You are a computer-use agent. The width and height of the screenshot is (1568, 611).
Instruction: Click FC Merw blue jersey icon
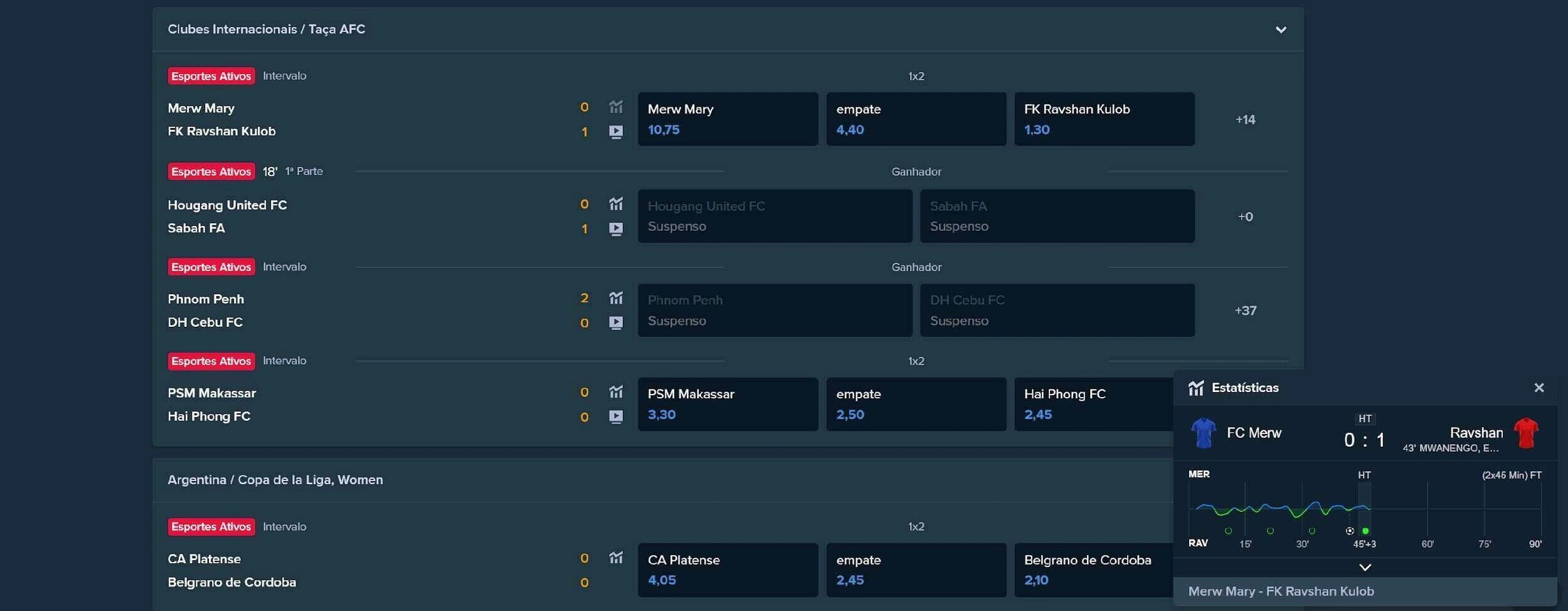(x=1203, y=433)
